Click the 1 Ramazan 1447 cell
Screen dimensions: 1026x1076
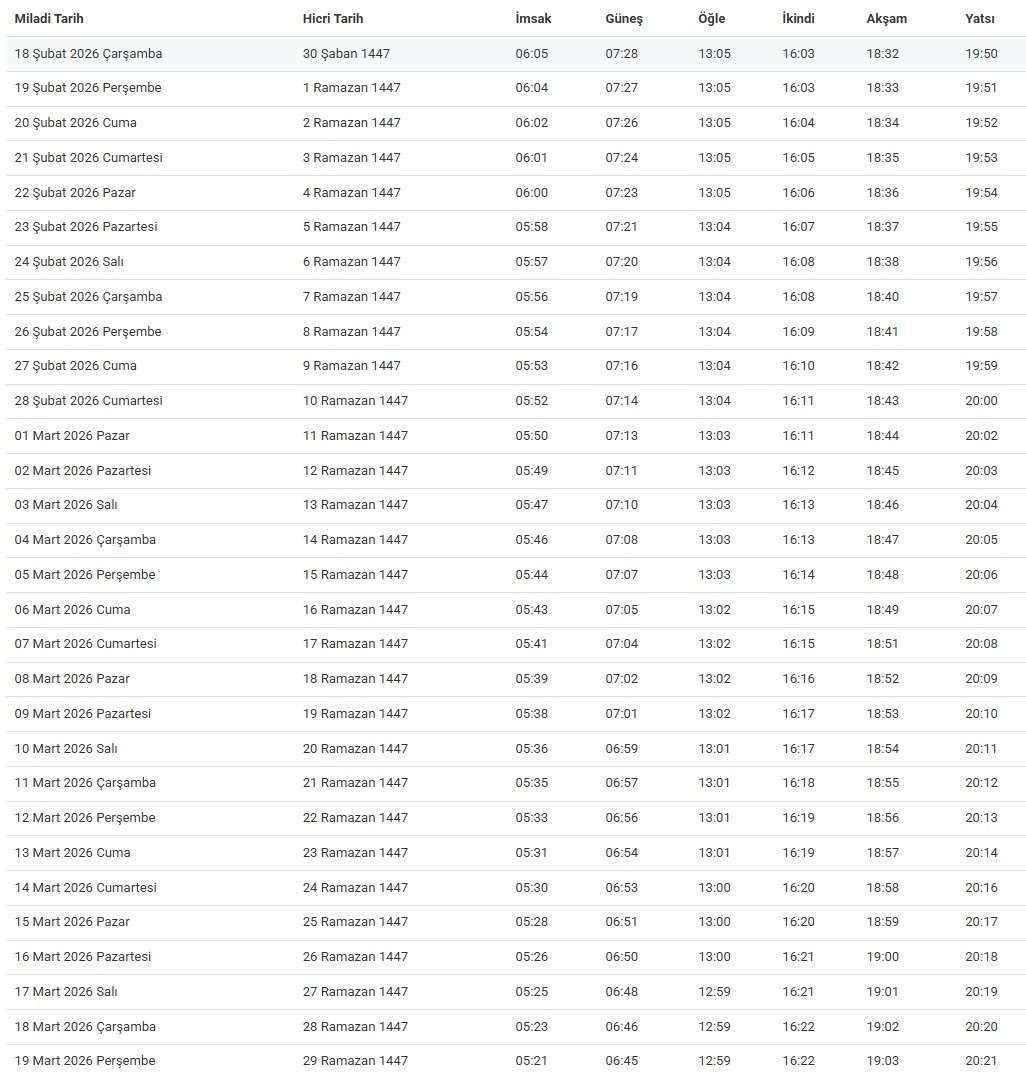(x=352, y=88)
